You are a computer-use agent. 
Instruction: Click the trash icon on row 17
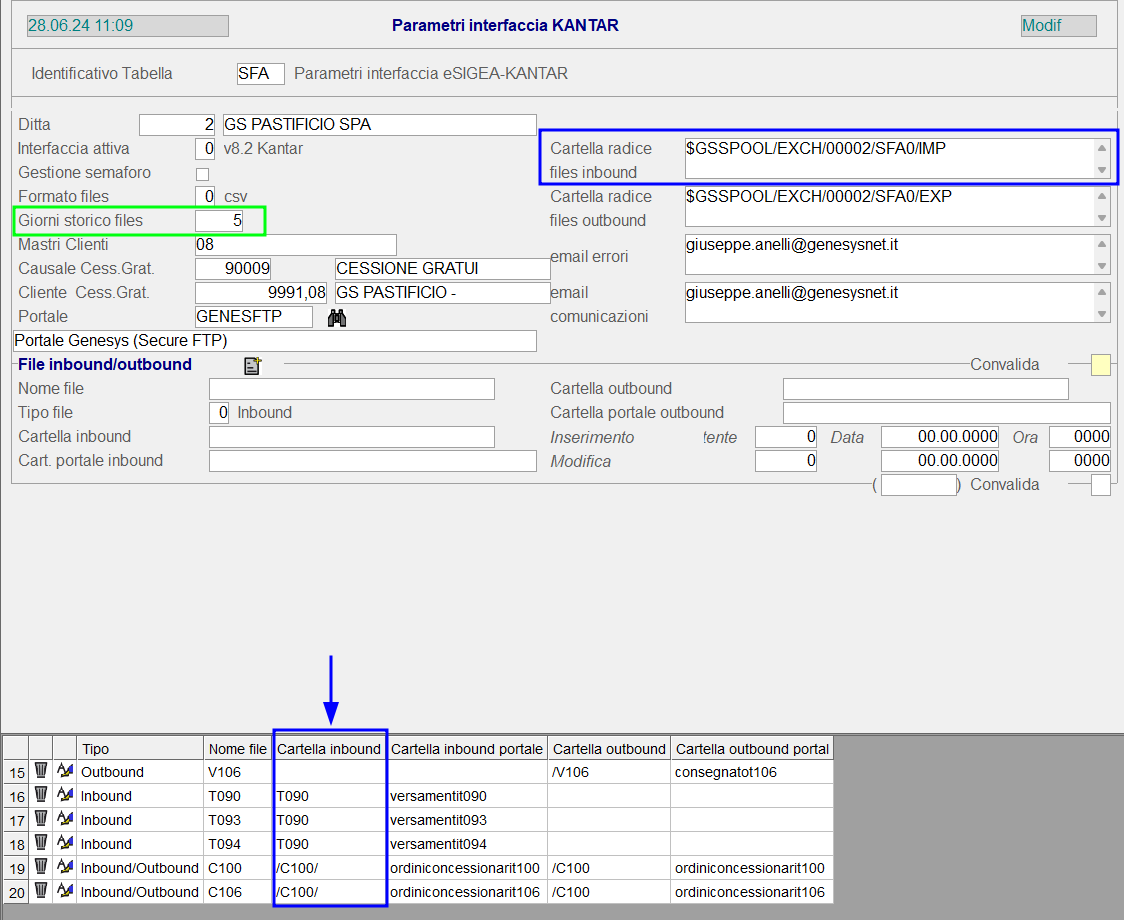click(x=41, y=819)
